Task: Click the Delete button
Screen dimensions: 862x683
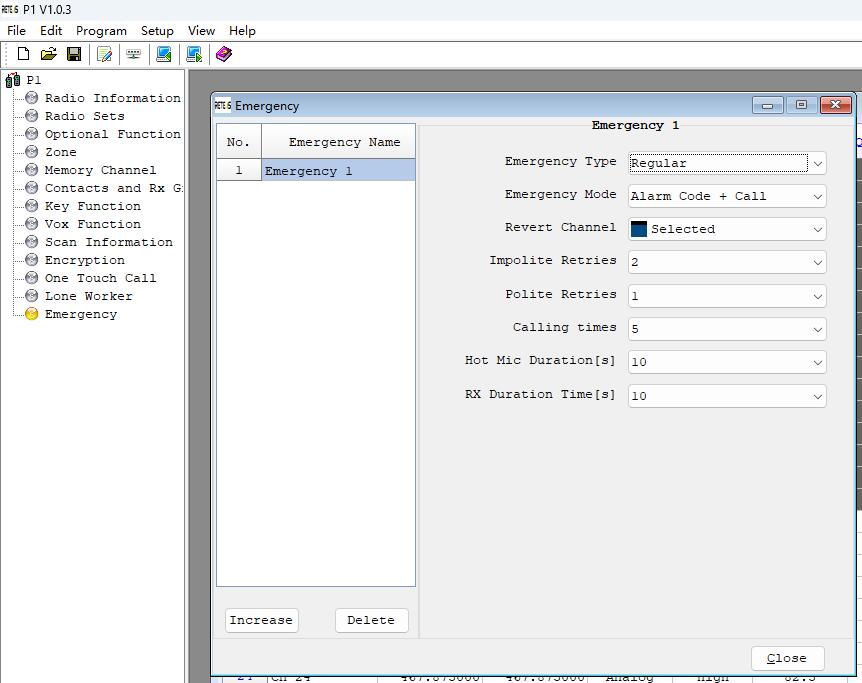Action: (372, 620)
